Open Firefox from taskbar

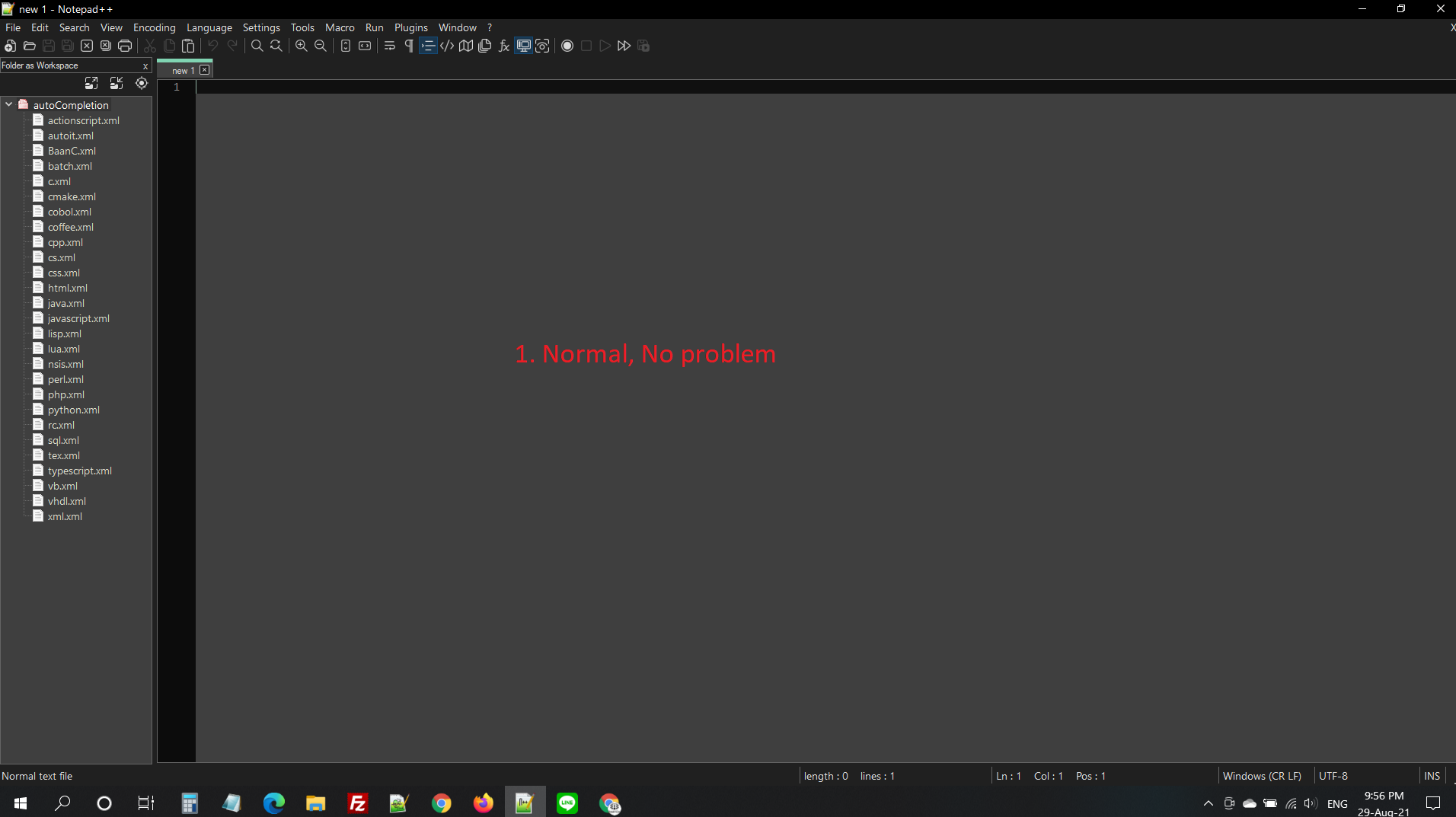[483, 803]
